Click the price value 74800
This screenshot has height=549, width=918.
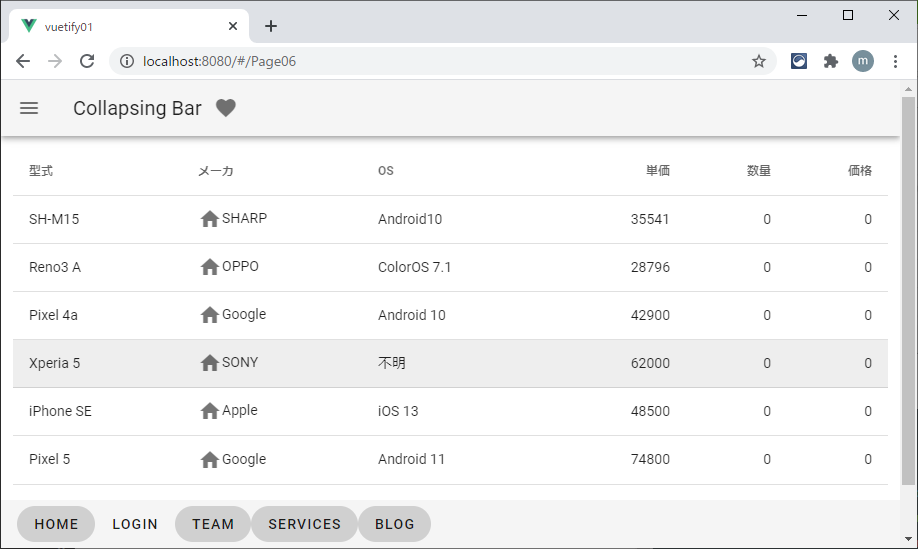(x=650, y=459)
